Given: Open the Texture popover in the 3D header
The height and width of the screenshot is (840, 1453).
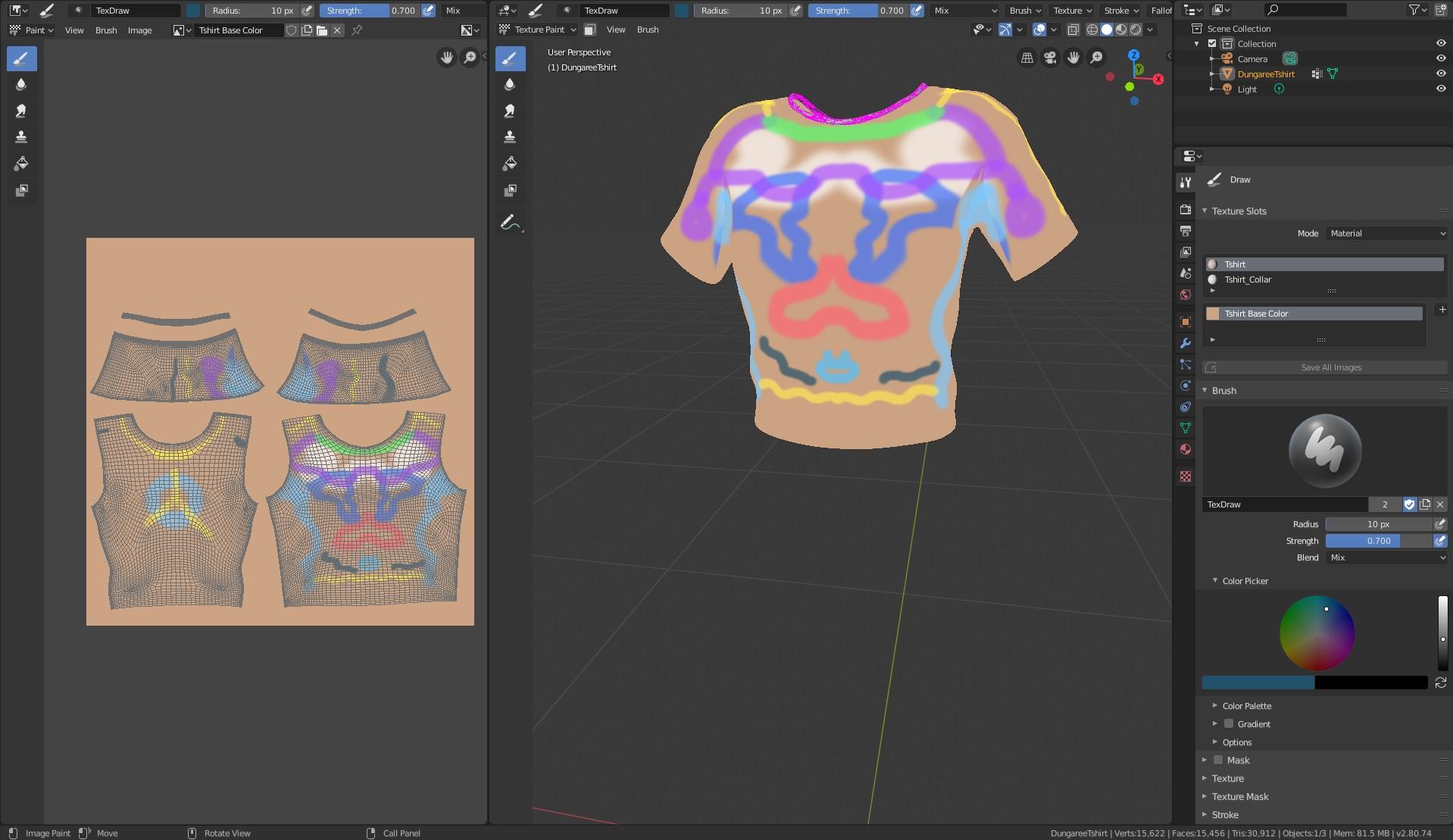Looking at the screenshot, I should [1072, 11].
